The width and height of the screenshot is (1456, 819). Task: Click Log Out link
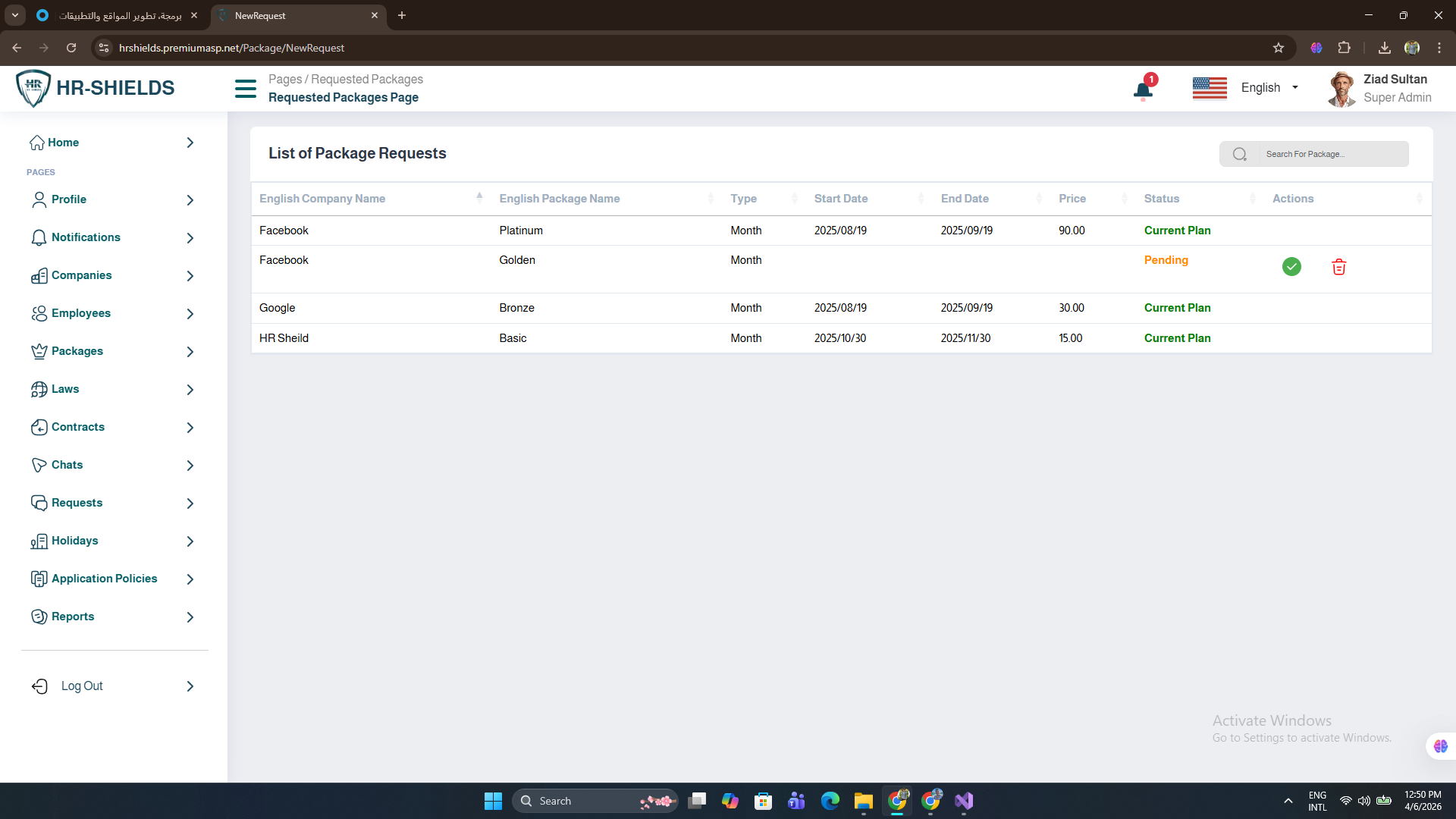pyautogui.click(x=82, y=686)
